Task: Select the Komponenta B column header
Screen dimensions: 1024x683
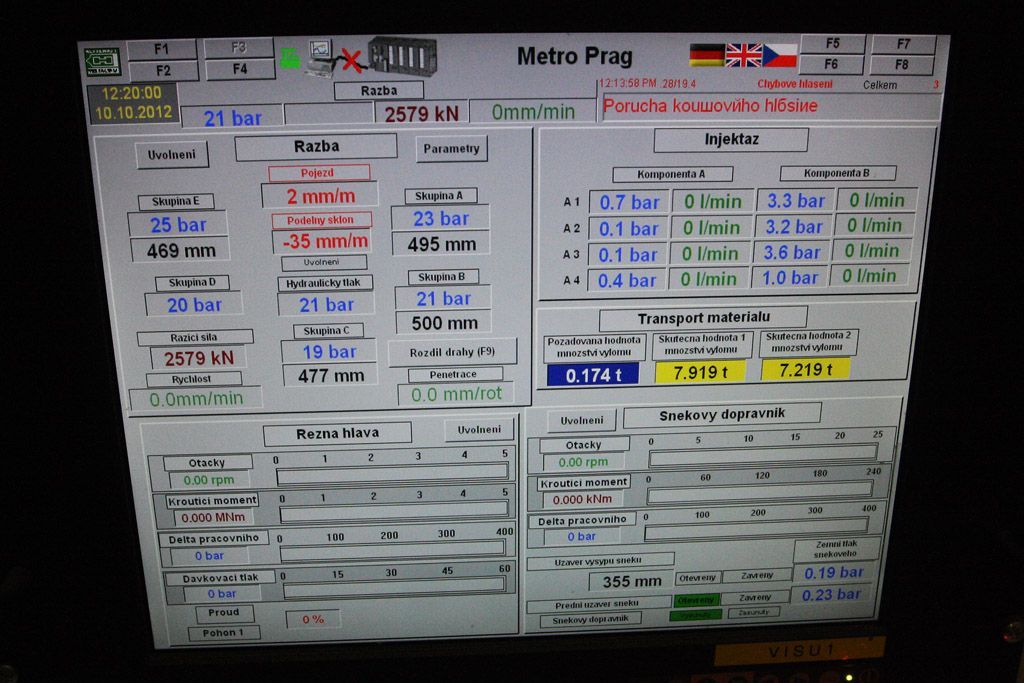Action: pyautogui.click(x=837, y=173)
